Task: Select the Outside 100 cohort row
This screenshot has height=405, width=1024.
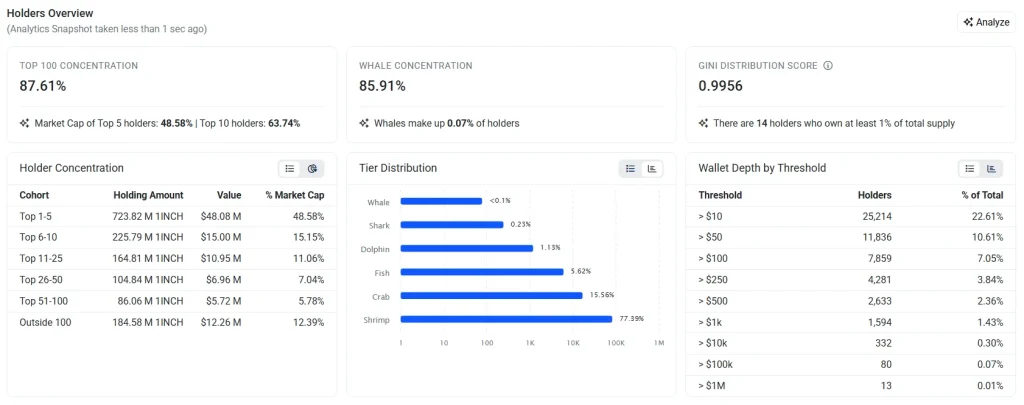Action: tap(172, 322)
